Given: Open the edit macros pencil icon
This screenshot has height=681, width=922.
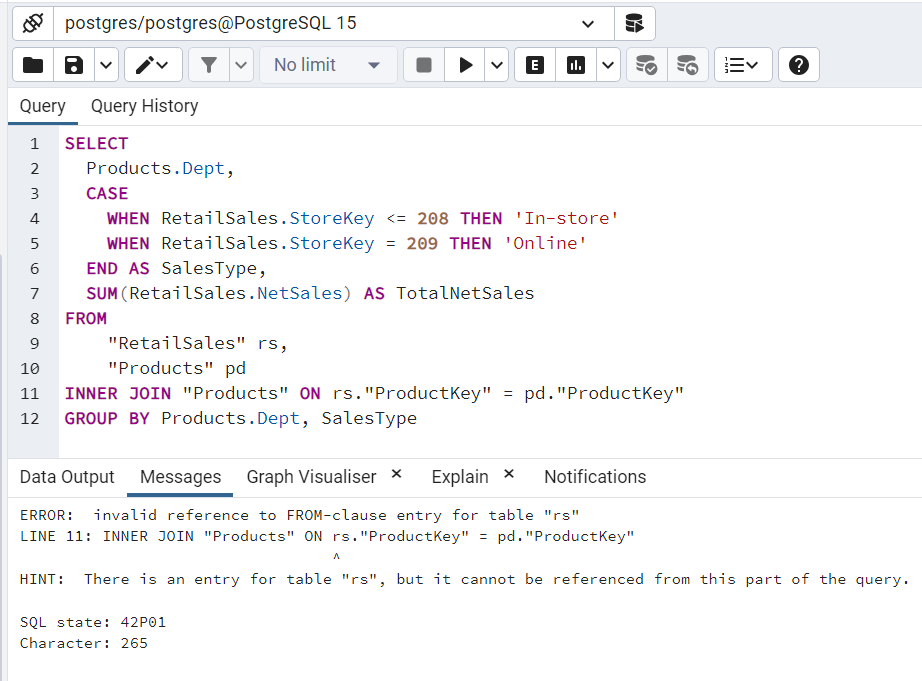Looking at the screenshot, I should point(144,63).
